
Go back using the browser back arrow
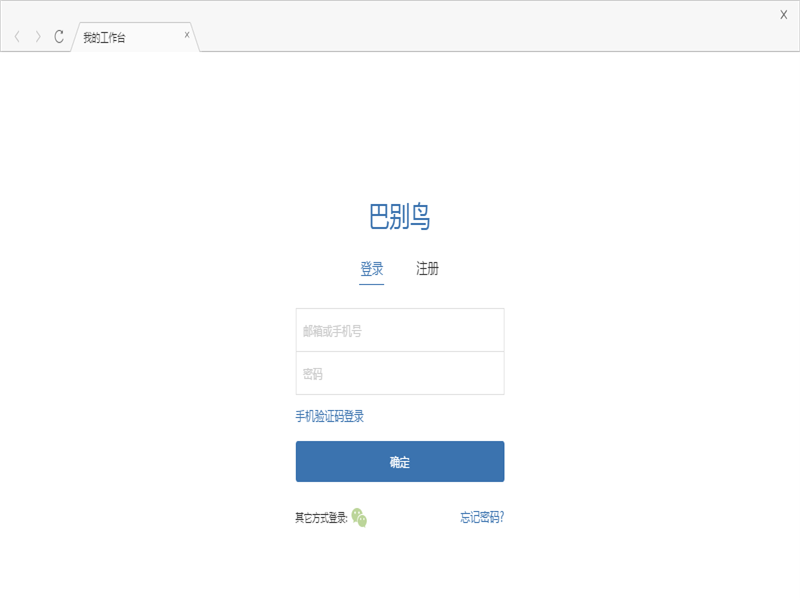(x=17, y=37)
